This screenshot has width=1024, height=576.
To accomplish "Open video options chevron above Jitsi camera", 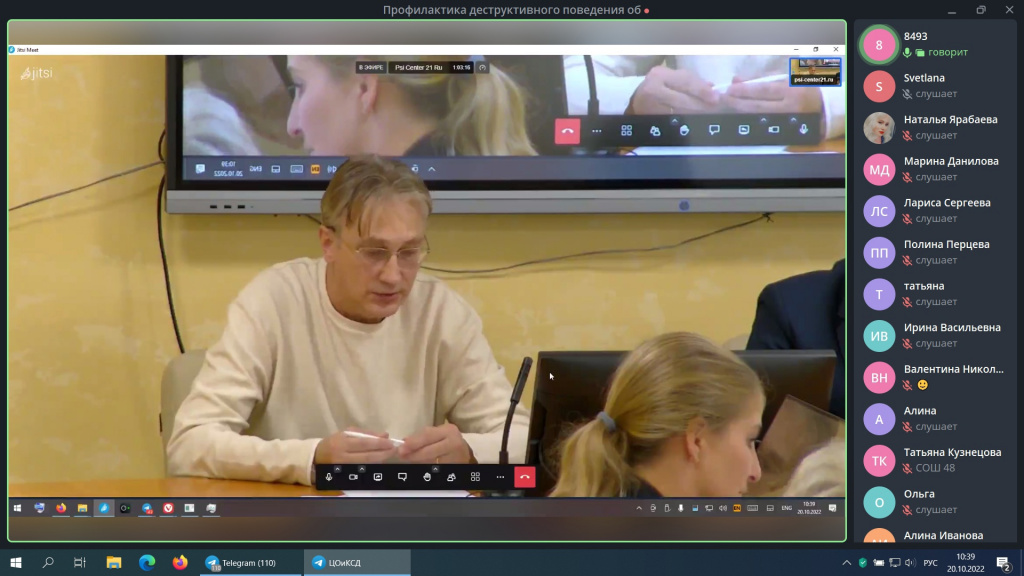I will coord(362,469).
